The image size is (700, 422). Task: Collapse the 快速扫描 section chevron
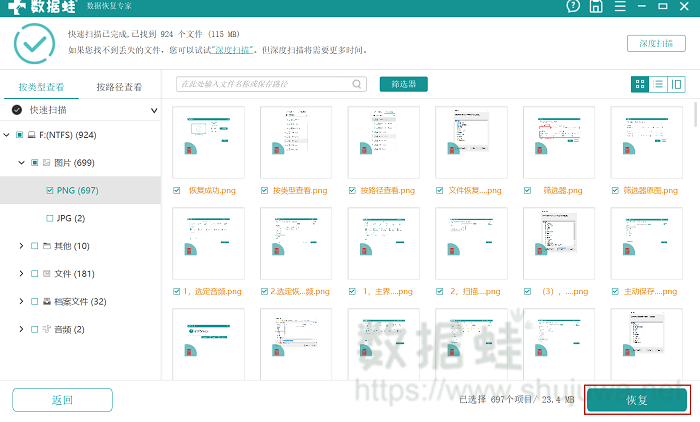click(154, 110)
